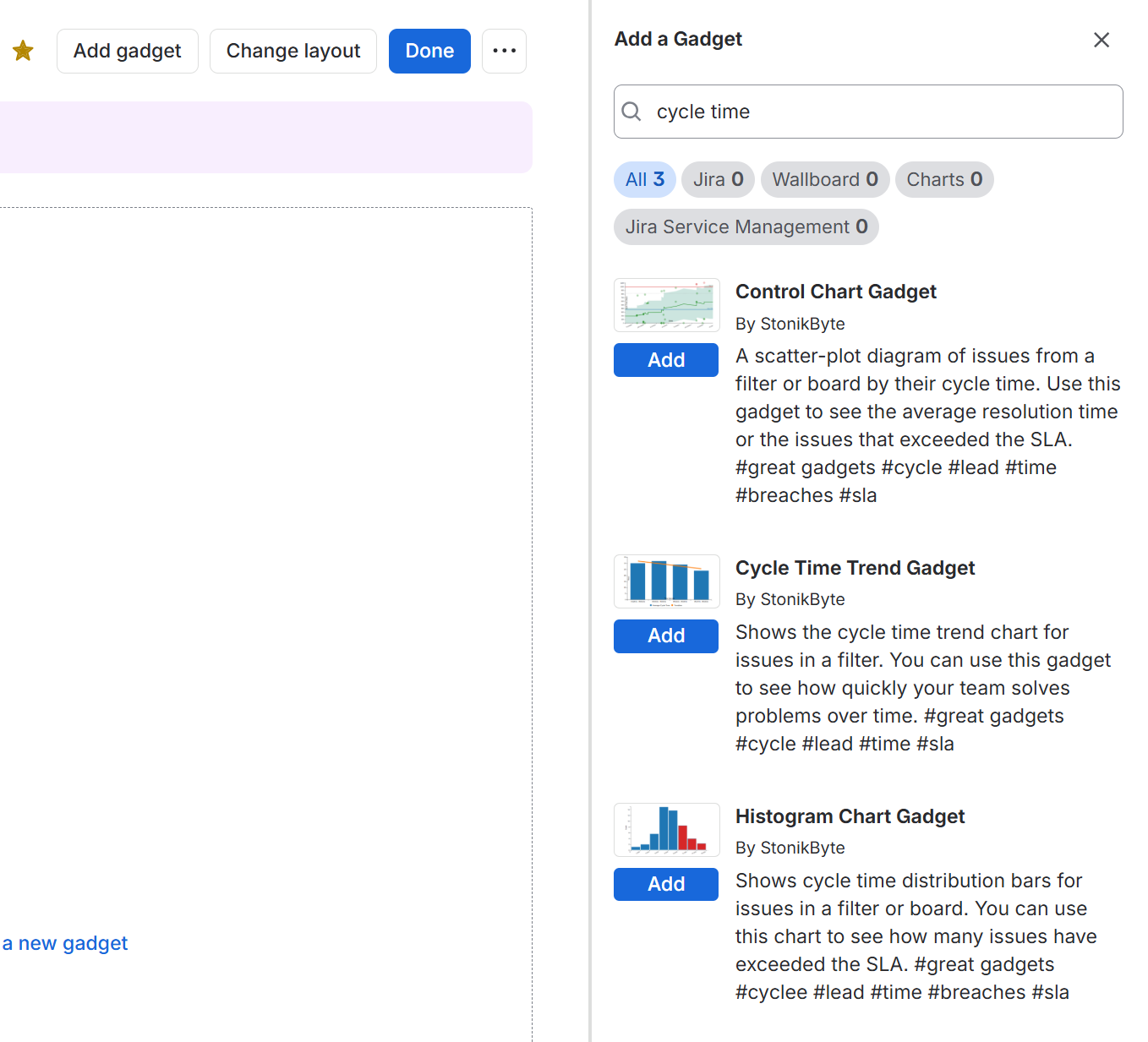
Task: Close the Add a Gadget panel
Action: 1101,40
